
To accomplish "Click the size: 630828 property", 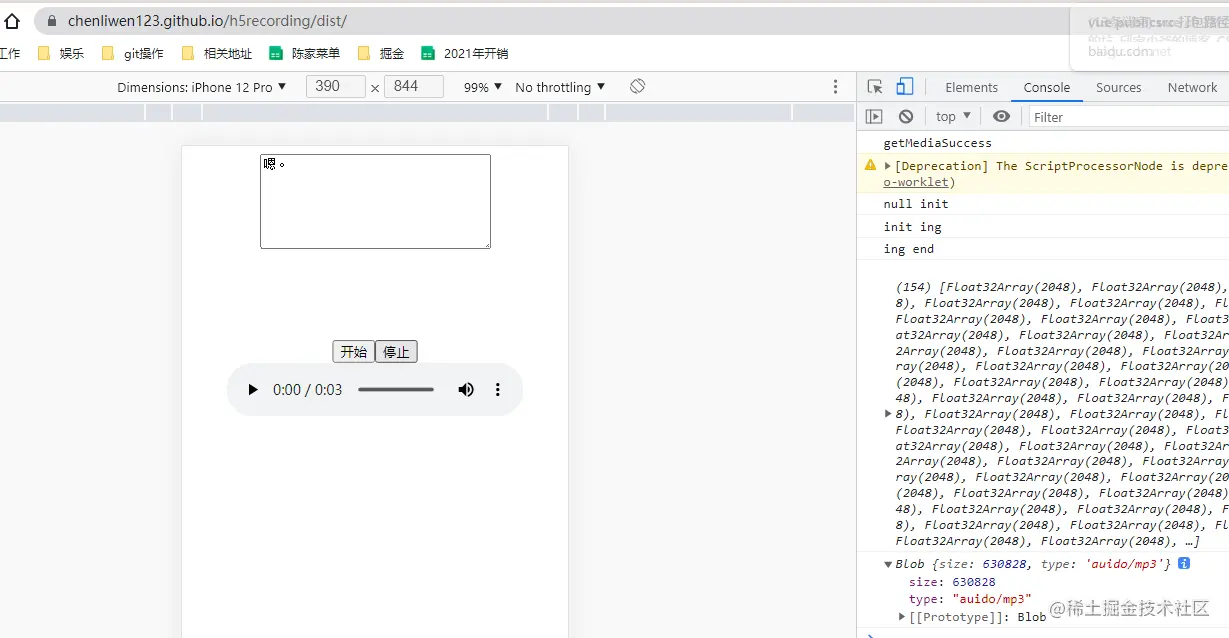I will pos(952,582).
